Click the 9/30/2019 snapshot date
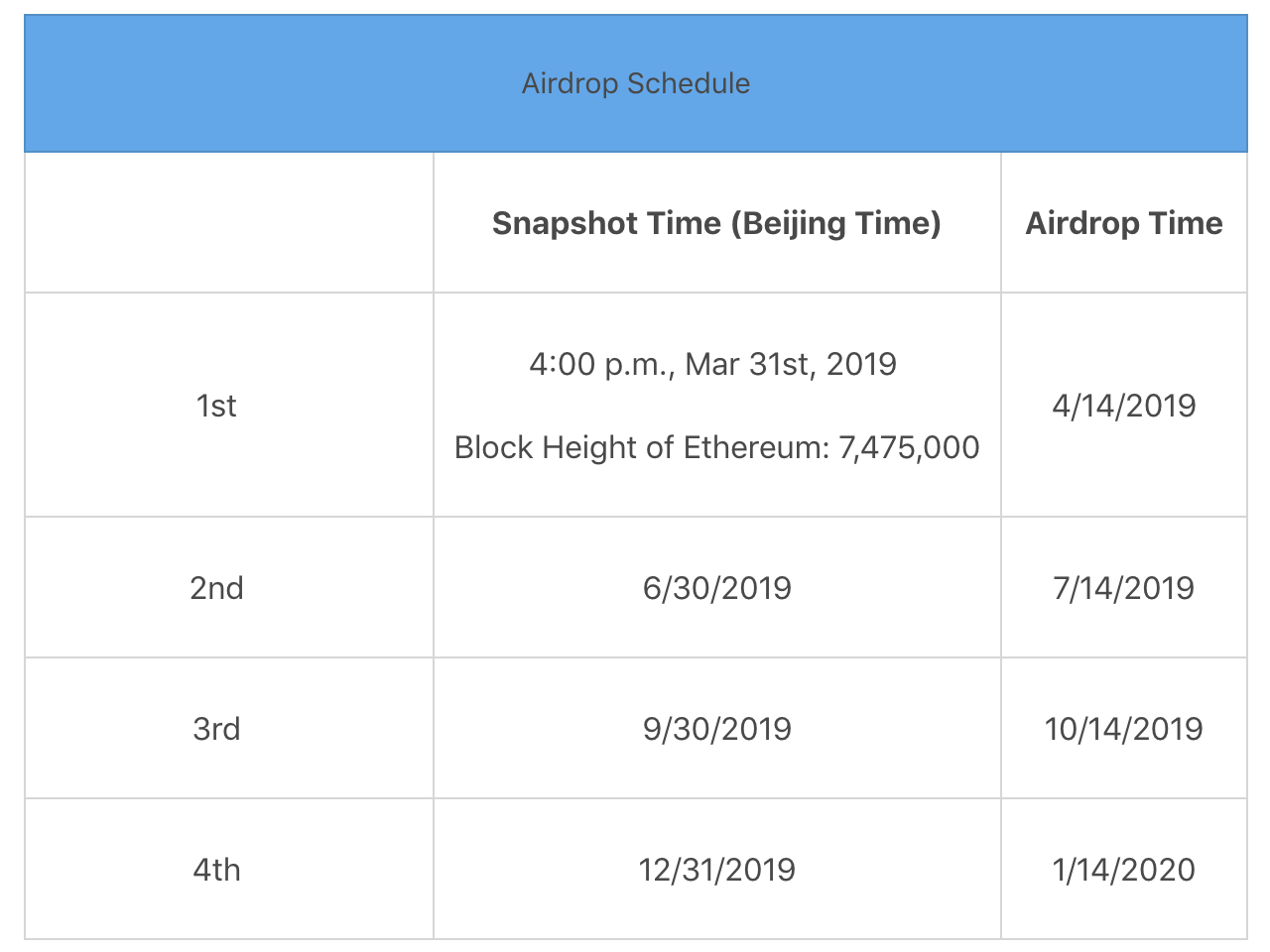The width and height of the screenshot is (1270, 952). pos(716,729)
